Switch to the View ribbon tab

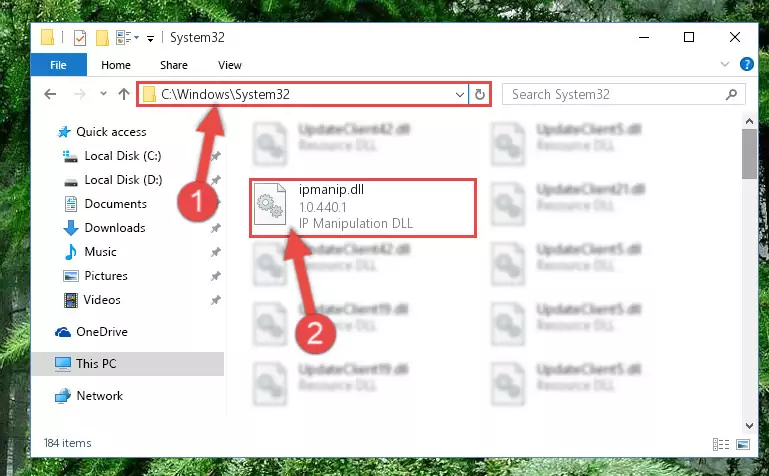230,65
